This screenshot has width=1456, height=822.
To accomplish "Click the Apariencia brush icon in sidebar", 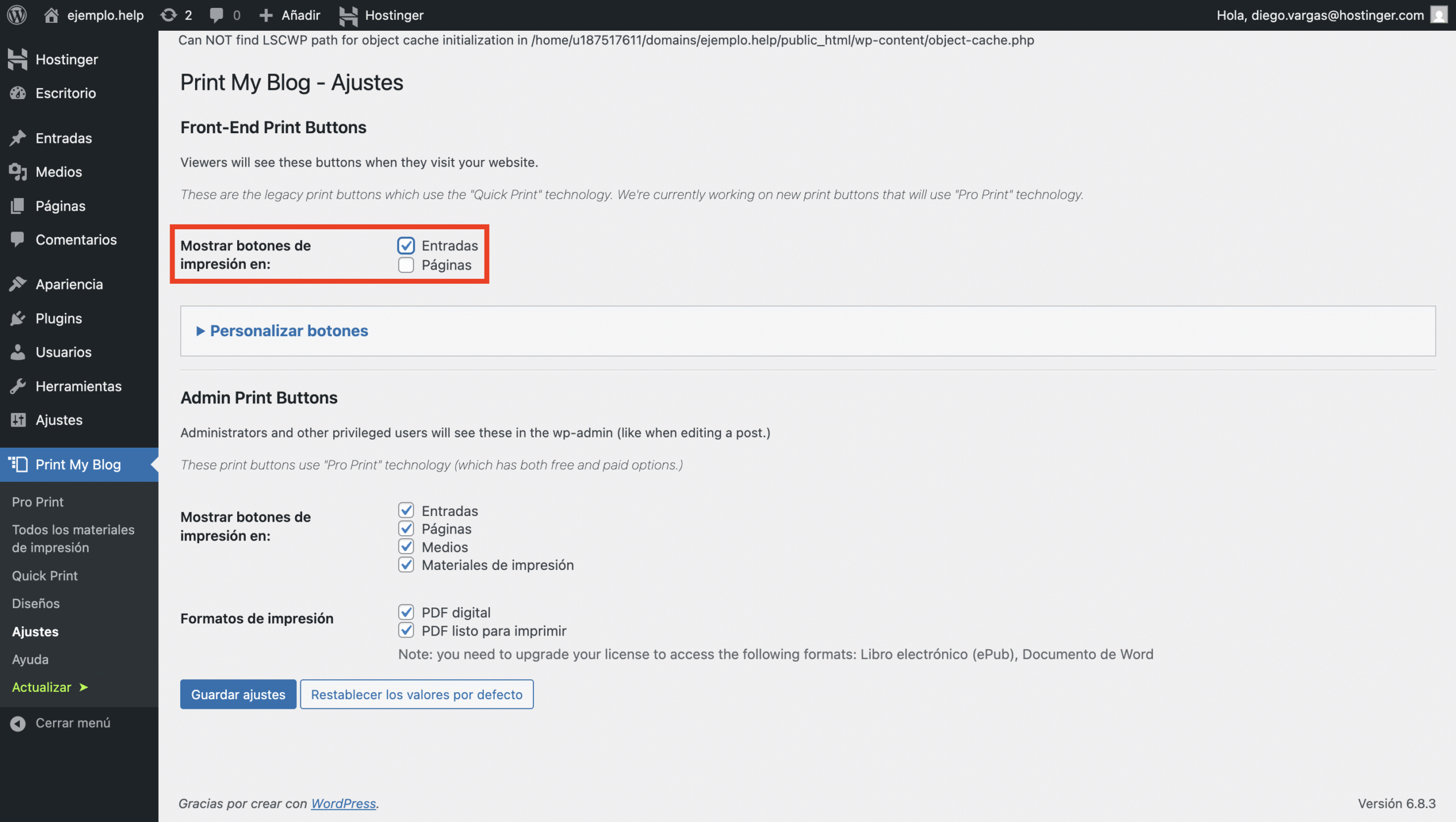I will 18,284.
